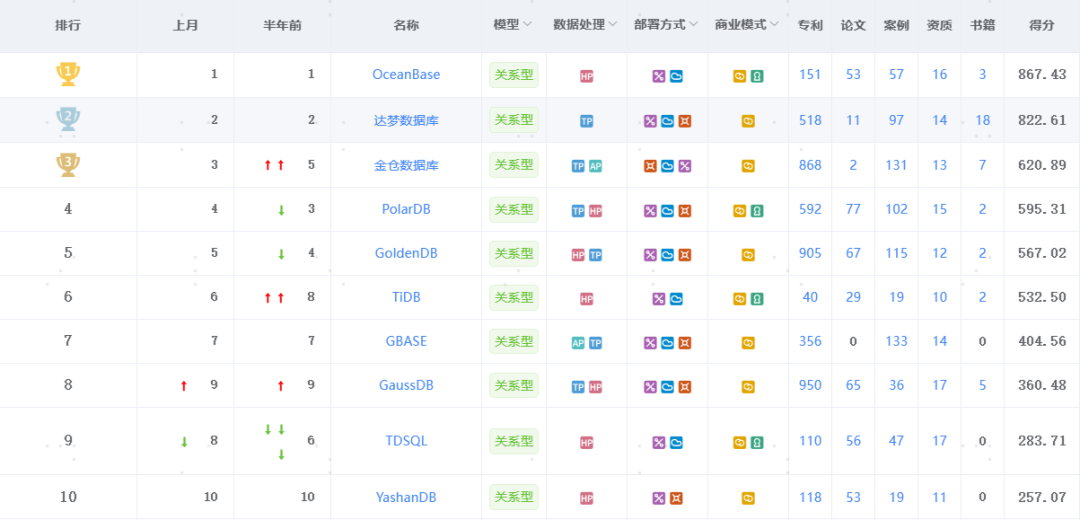The image size is (1080, 520).
Task: Open the OceanBase database link
Action: click(406, 74)
